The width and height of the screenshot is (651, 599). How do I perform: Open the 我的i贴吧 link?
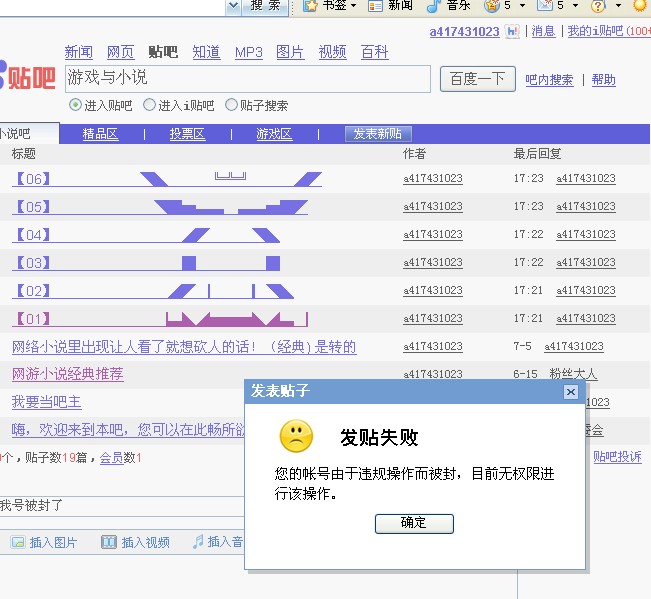595,31
